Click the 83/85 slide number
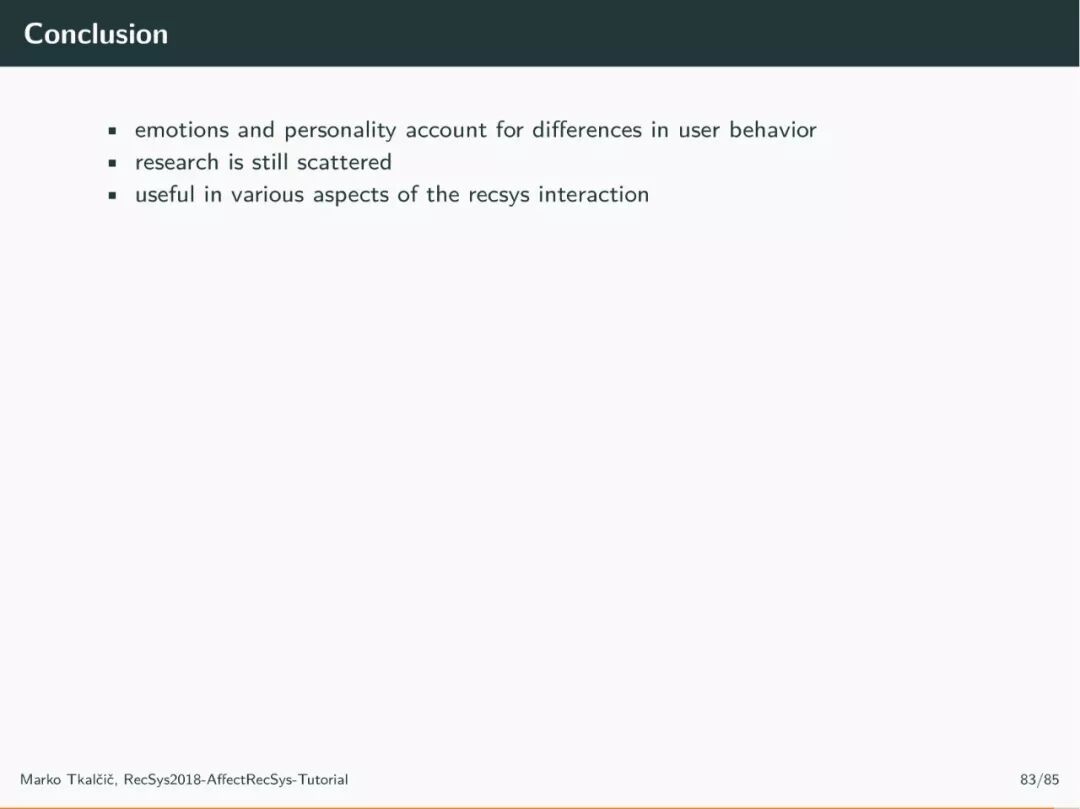Image resolution: width=1080 pixels, height=809 pixels. pyautogui.click(x=1039, y=779)
